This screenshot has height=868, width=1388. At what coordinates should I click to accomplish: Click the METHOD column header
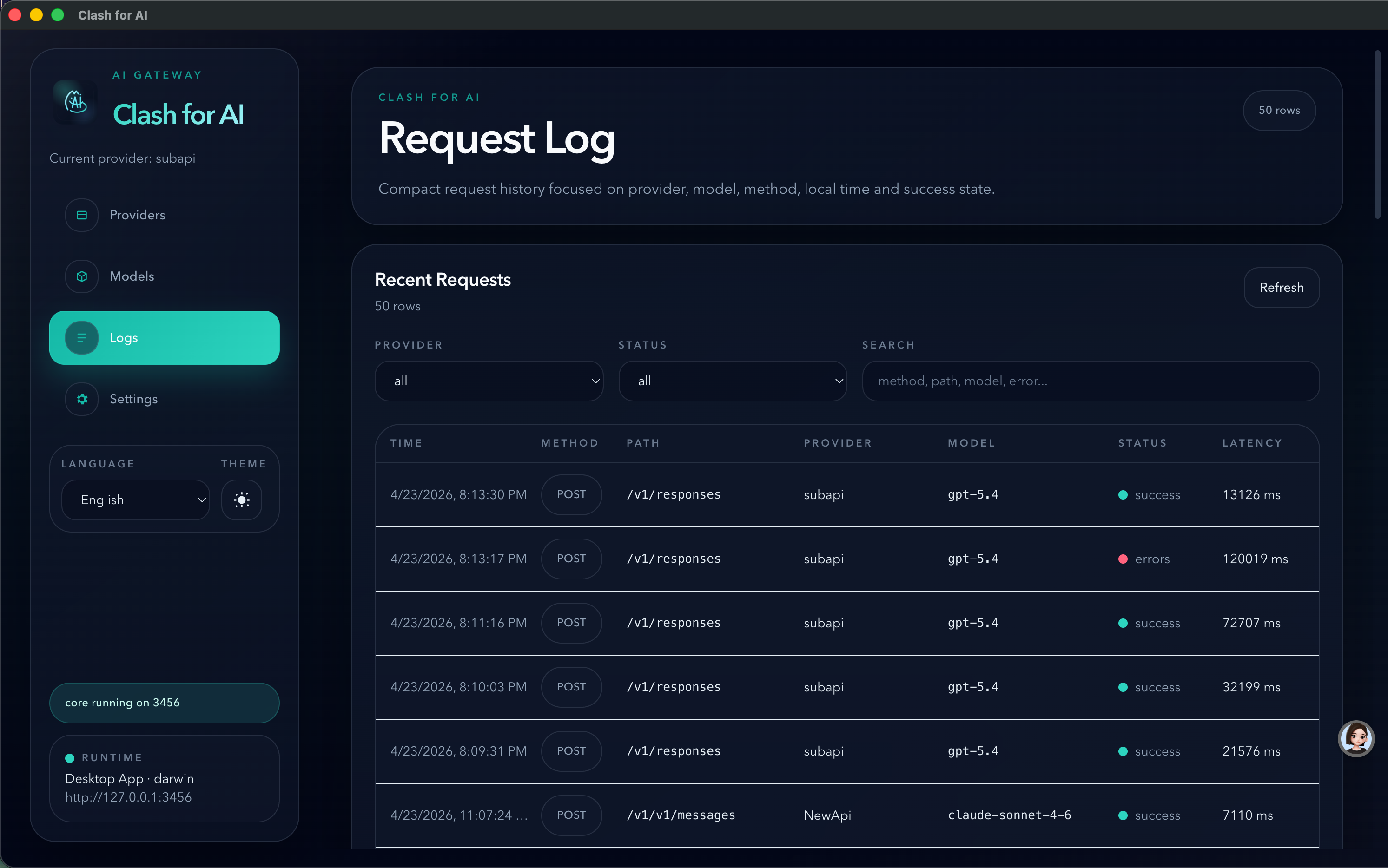[x=570, y=443]
